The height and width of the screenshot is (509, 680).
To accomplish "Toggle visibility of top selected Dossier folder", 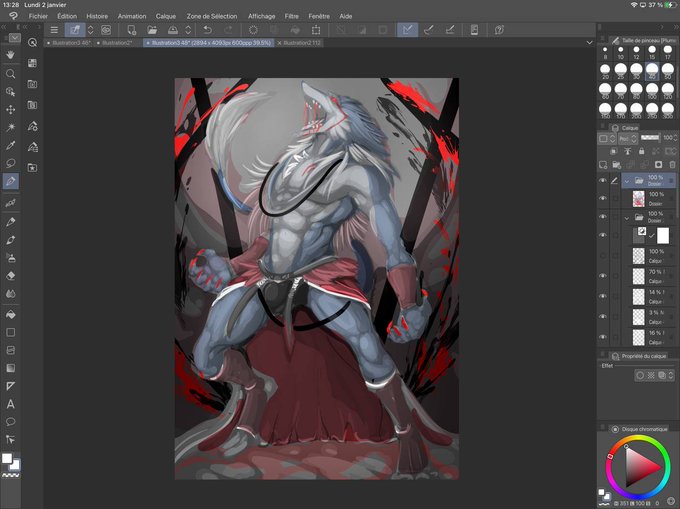I will point(603,180).
